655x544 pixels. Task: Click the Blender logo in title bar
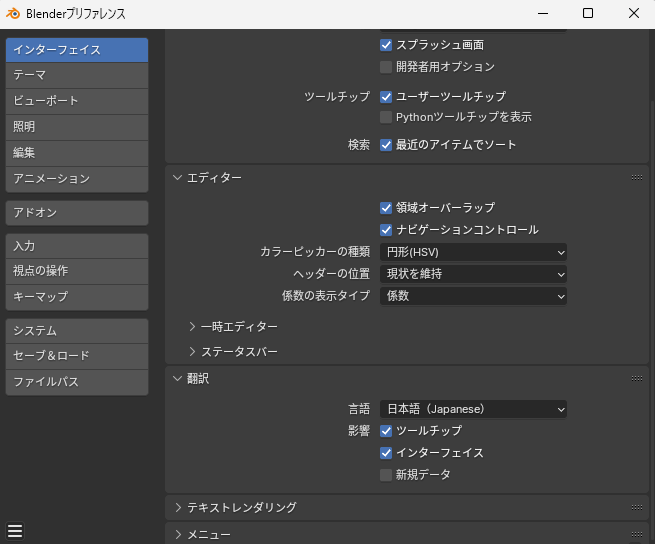point(13,14)
